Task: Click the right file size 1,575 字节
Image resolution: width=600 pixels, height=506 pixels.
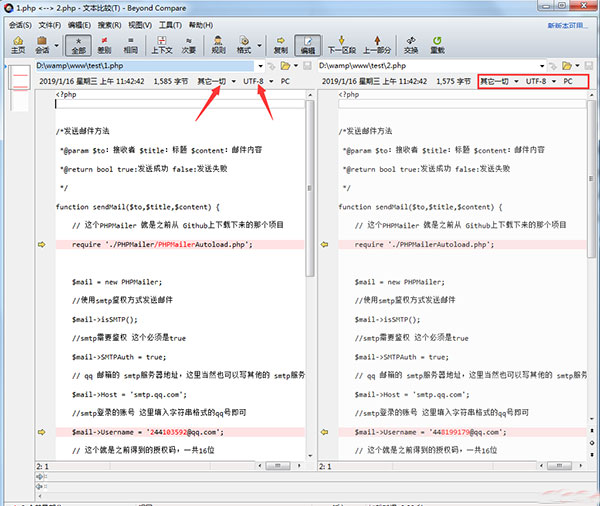Action: [x=453, y=81]
